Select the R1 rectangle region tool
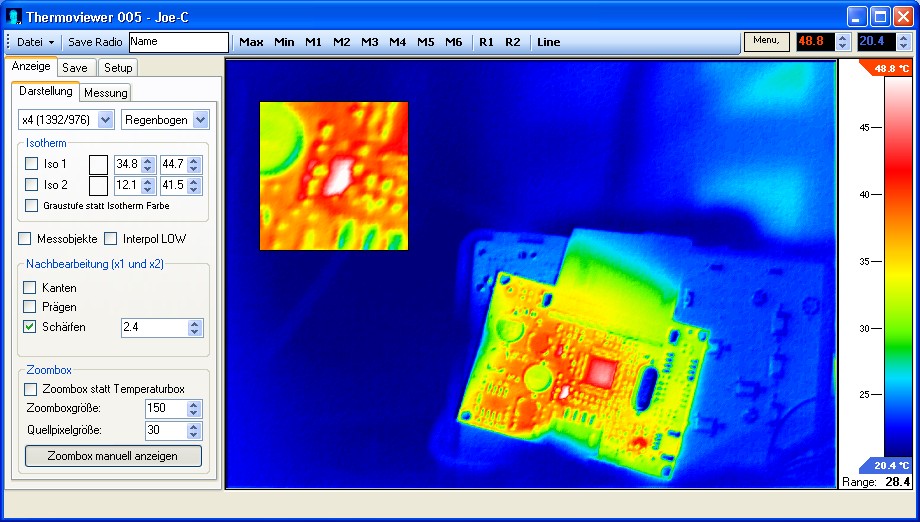The height and width of the screenshot is (522, 920). pyautogui.click(x=486, y=42)
